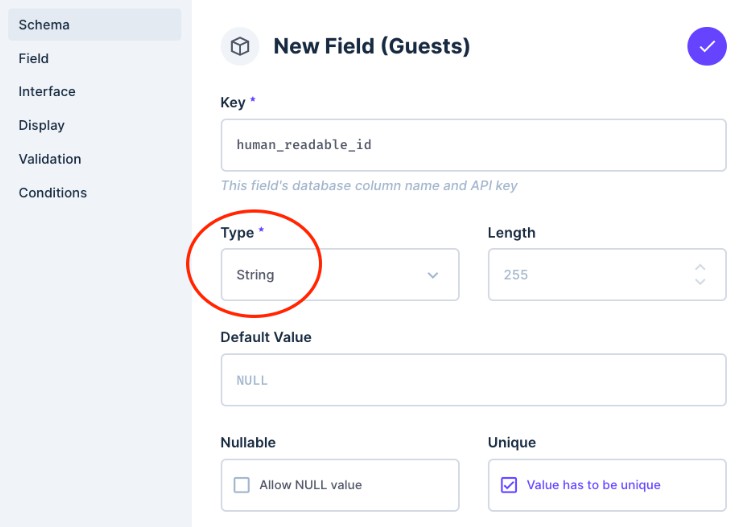Click the Allow NULL value label
749x527 pixels.
click(310, 485)
